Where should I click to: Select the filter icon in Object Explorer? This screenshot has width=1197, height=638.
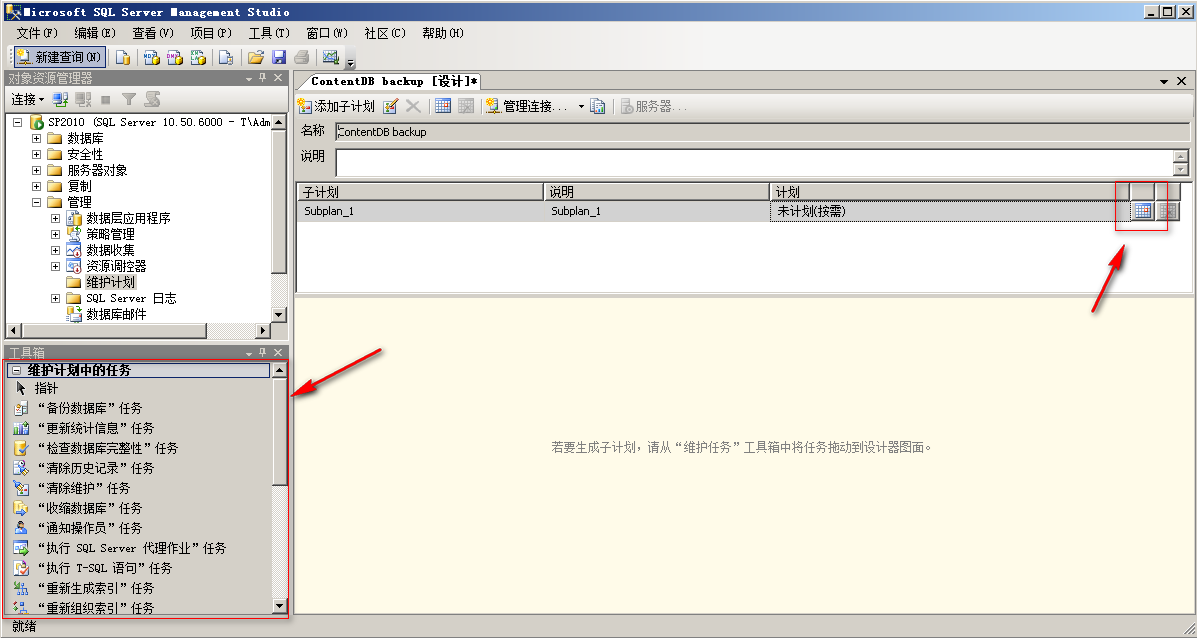point(131,99)
